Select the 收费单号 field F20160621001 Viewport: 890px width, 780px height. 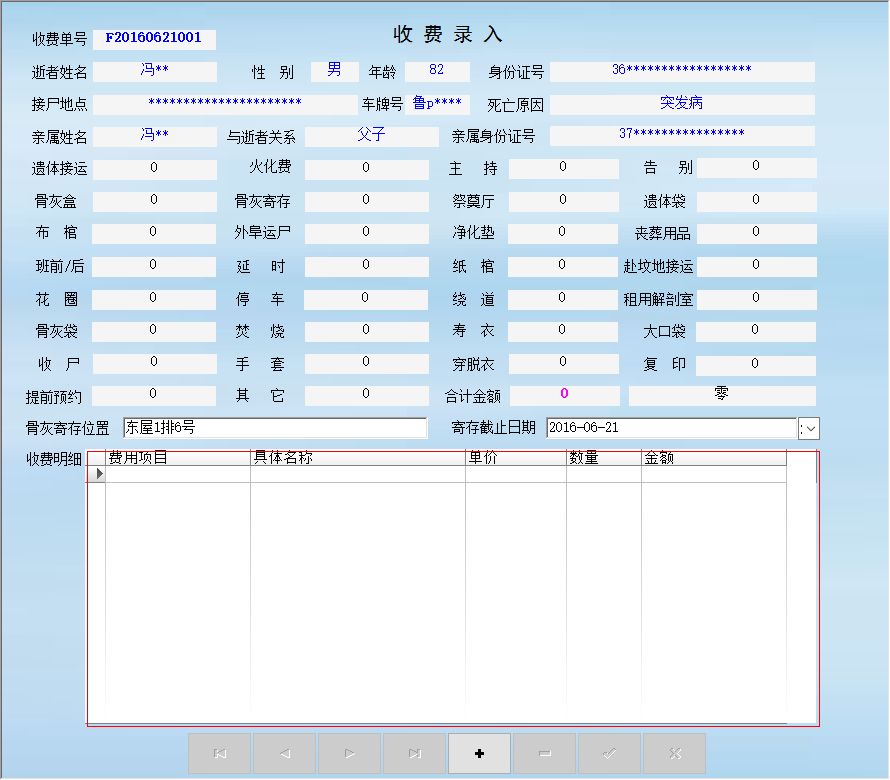[x=154, y=39]
